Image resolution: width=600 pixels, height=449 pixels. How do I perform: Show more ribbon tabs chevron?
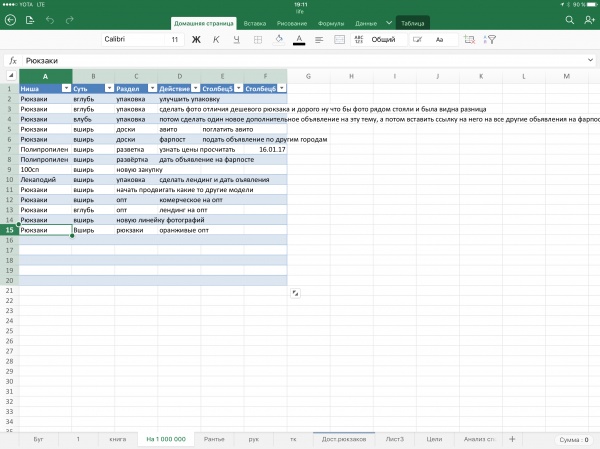389,23
